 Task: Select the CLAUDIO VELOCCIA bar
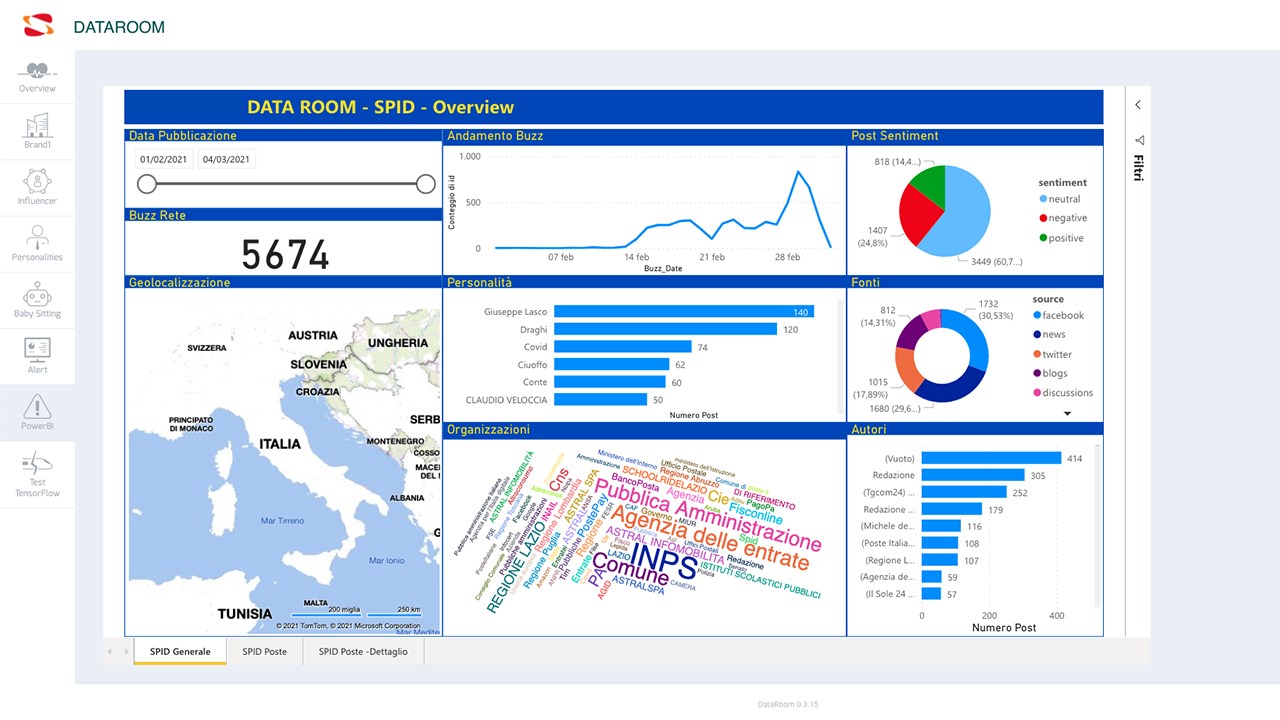[x=600, y=399]
